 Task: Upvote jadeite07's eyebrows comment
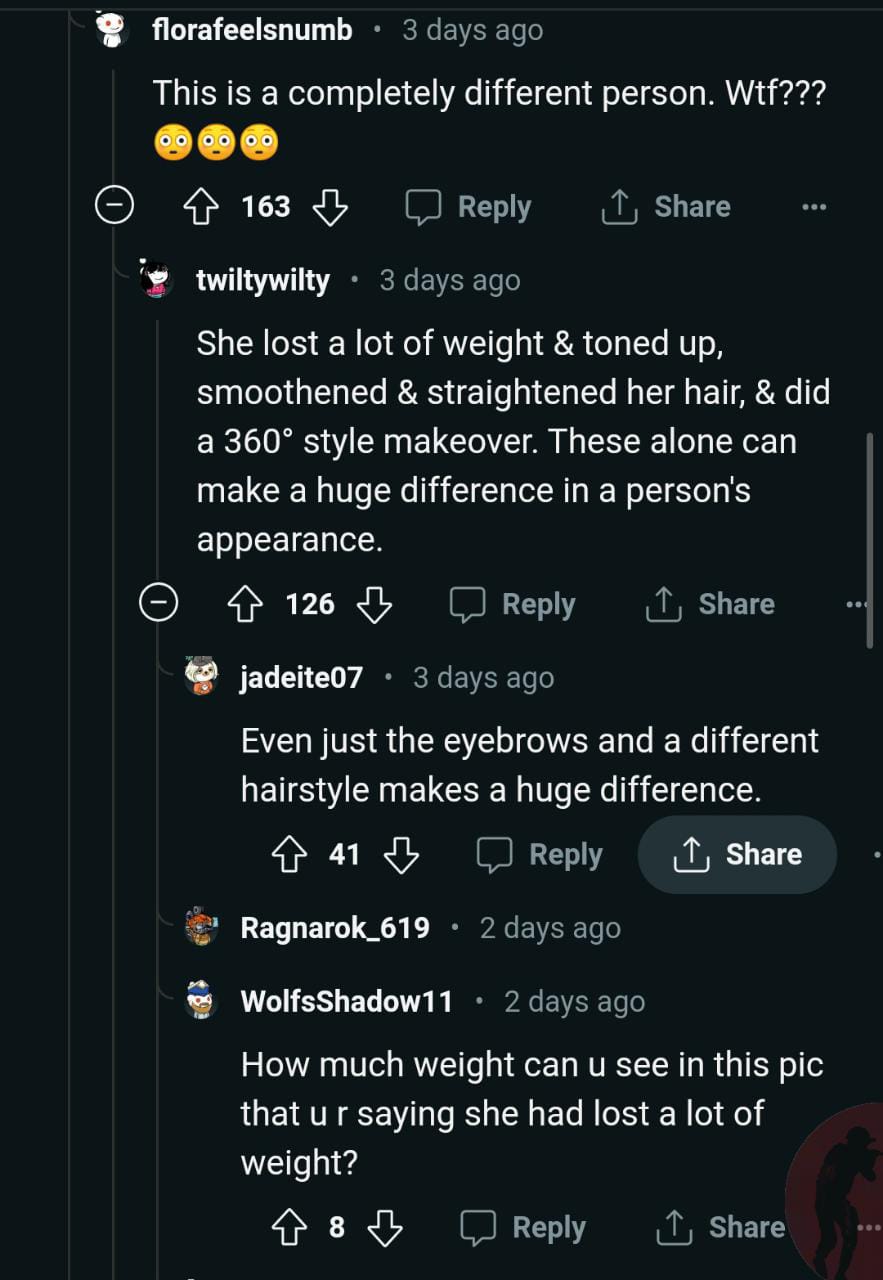click(290, 854)
